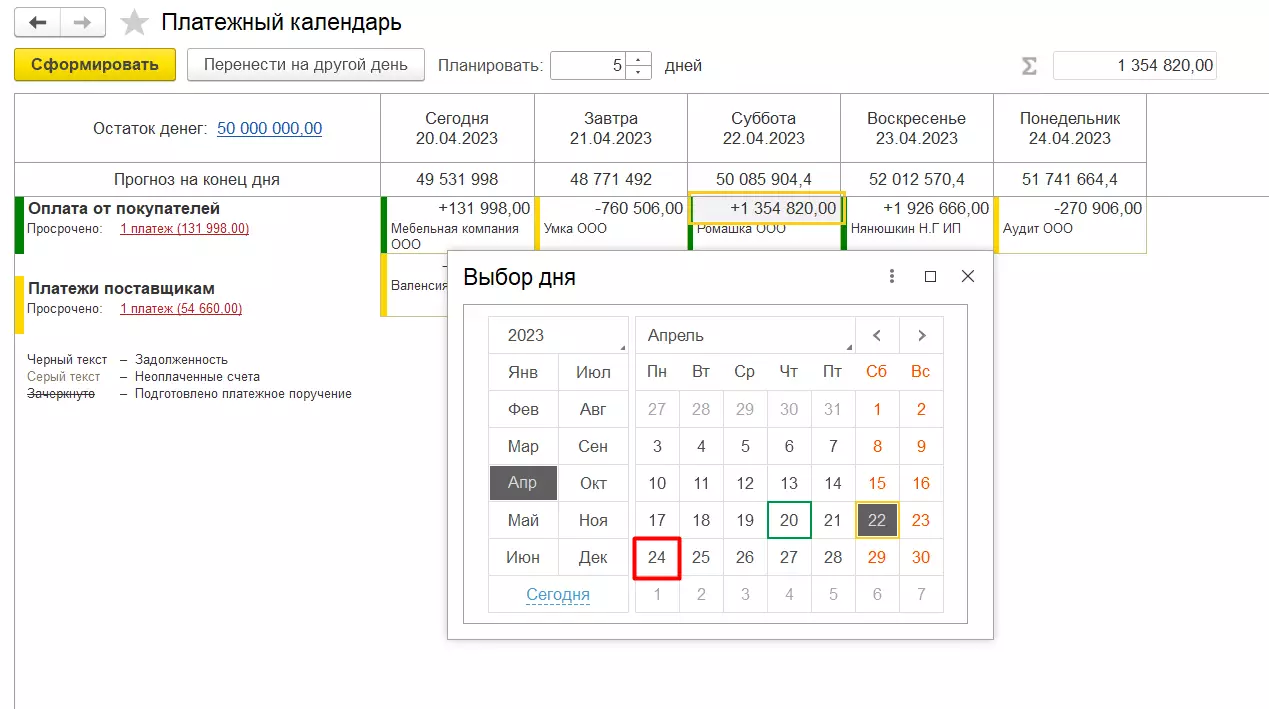Viewport: 1269px width, 709px height.
Task: Select Ноя in month list
Action: coord(593,520)
